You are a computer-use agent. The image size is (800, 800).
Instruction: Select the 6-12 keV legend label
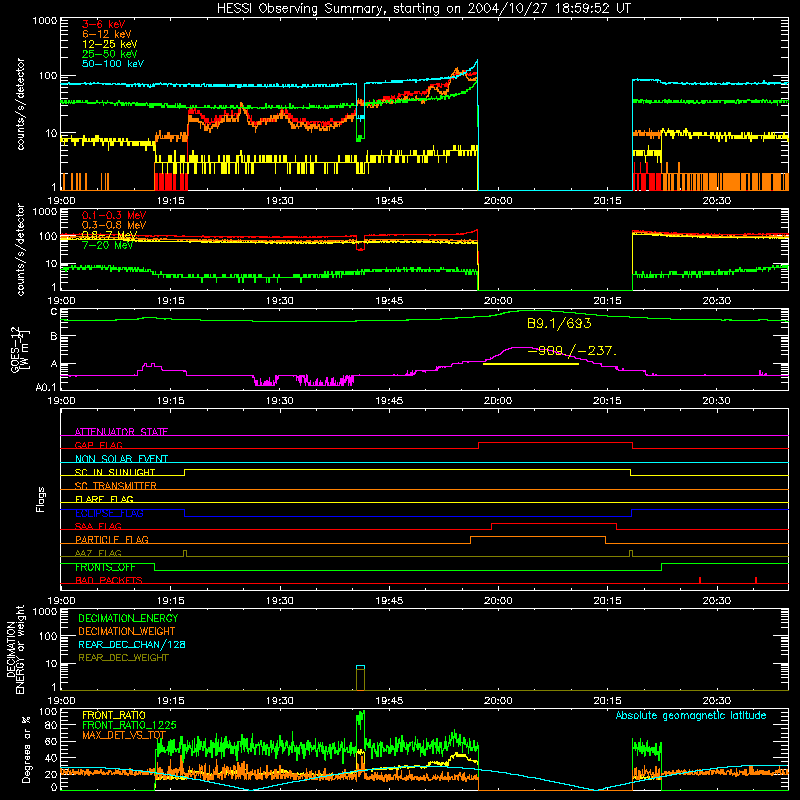[x=107, y=34]
